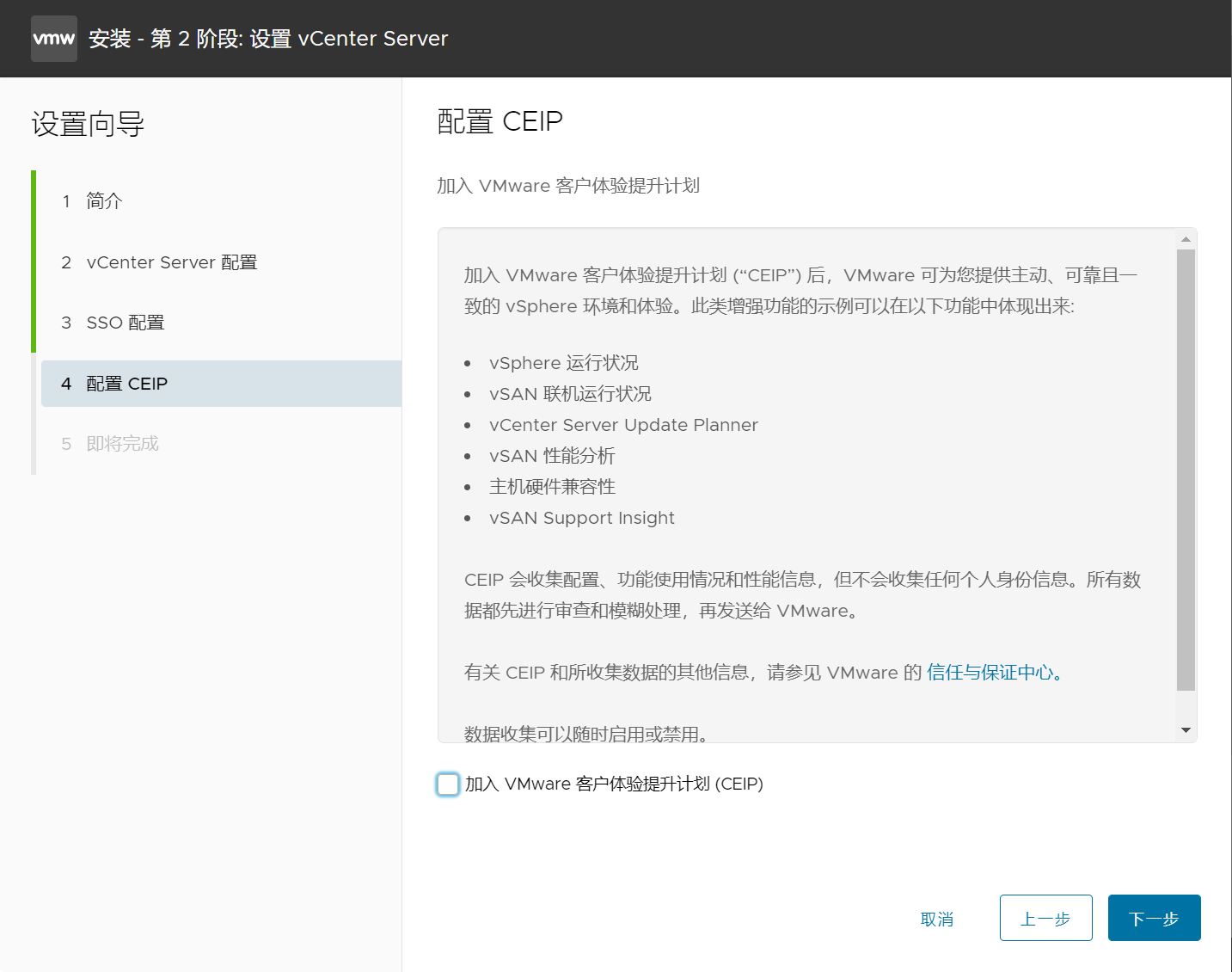This screenshot has height=972, width=1232.
Task: Enable the join VMware CEIP checkbox
Action: tap(448, 784)
